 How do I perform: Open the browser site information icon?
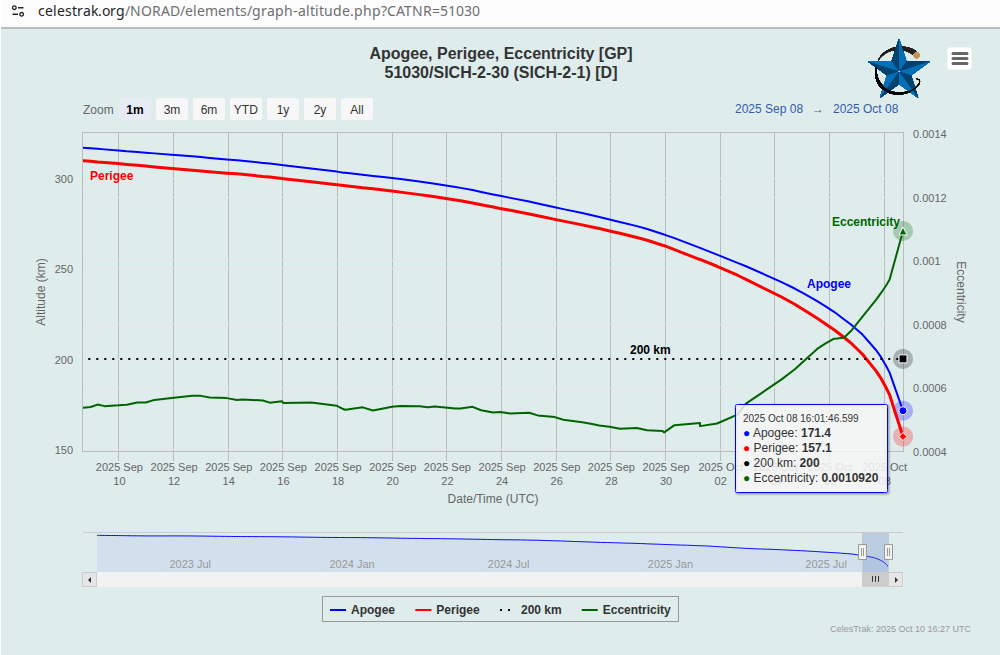[x=18, y=11]
